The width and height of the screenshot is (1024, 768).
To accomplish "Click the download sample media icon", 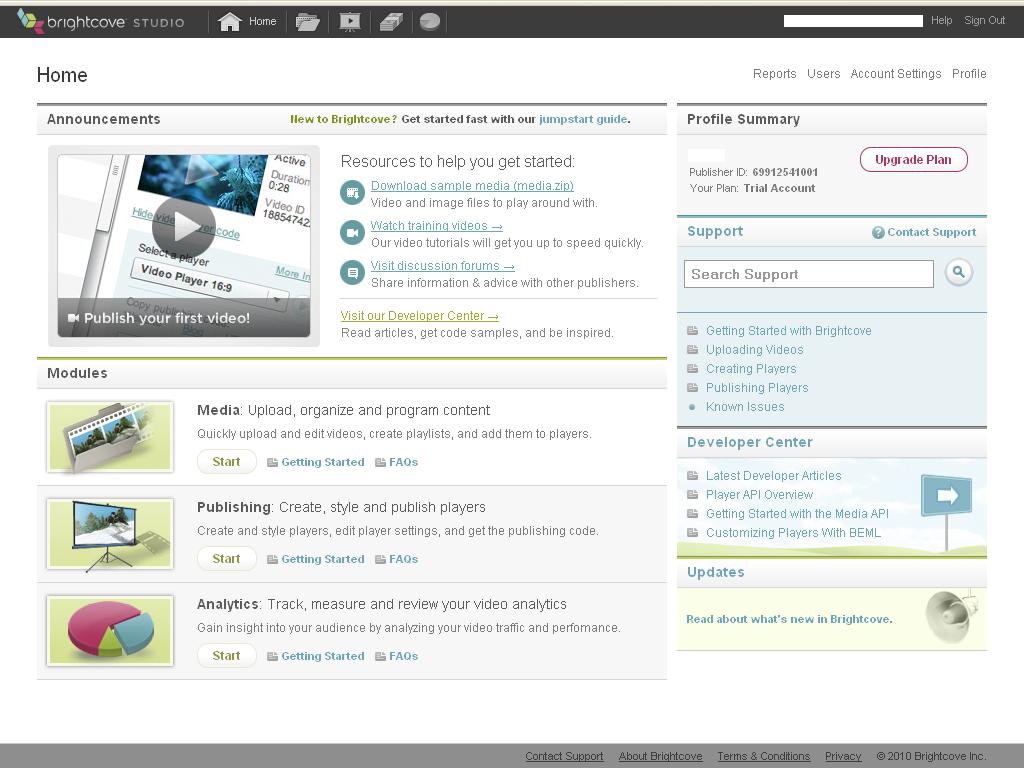I will [353, 192].
